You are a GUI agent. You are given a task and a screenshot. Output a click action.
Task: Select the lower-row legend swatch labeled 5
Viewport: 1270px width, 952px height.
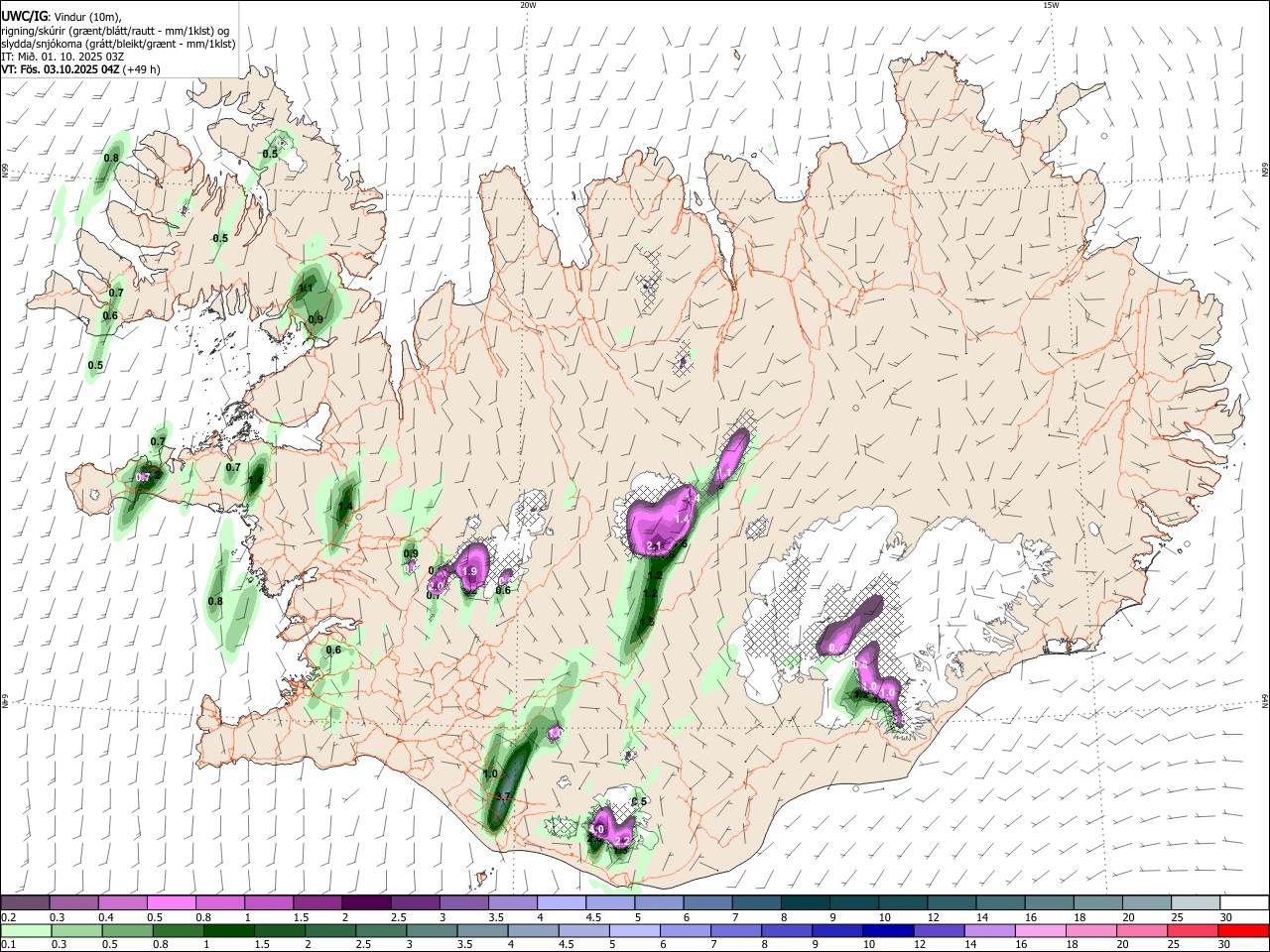(x=633, y=930)
